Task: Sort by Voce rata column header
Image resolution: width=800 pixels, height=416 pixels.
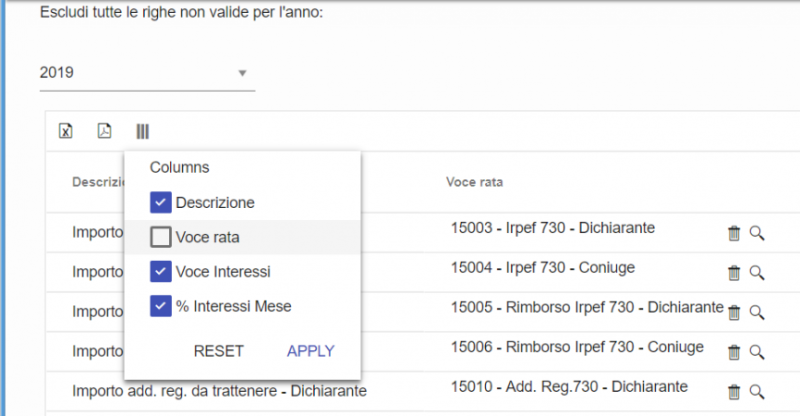Action: coord(474,182)
